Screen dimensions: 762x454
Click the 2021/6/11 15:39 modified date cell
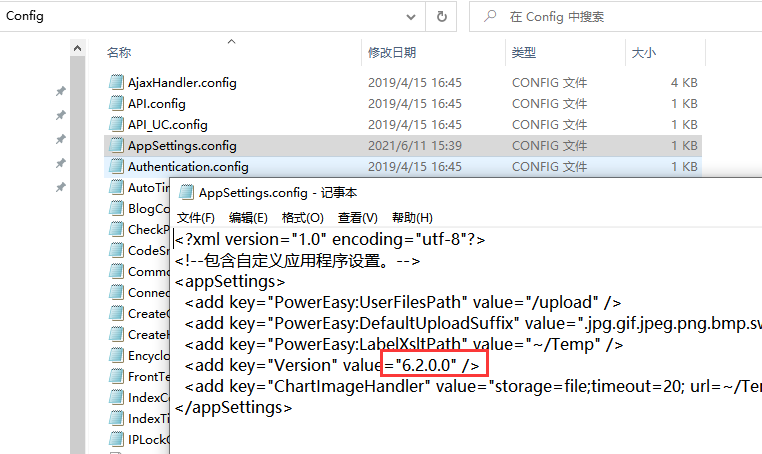click(x=415, y=145)
